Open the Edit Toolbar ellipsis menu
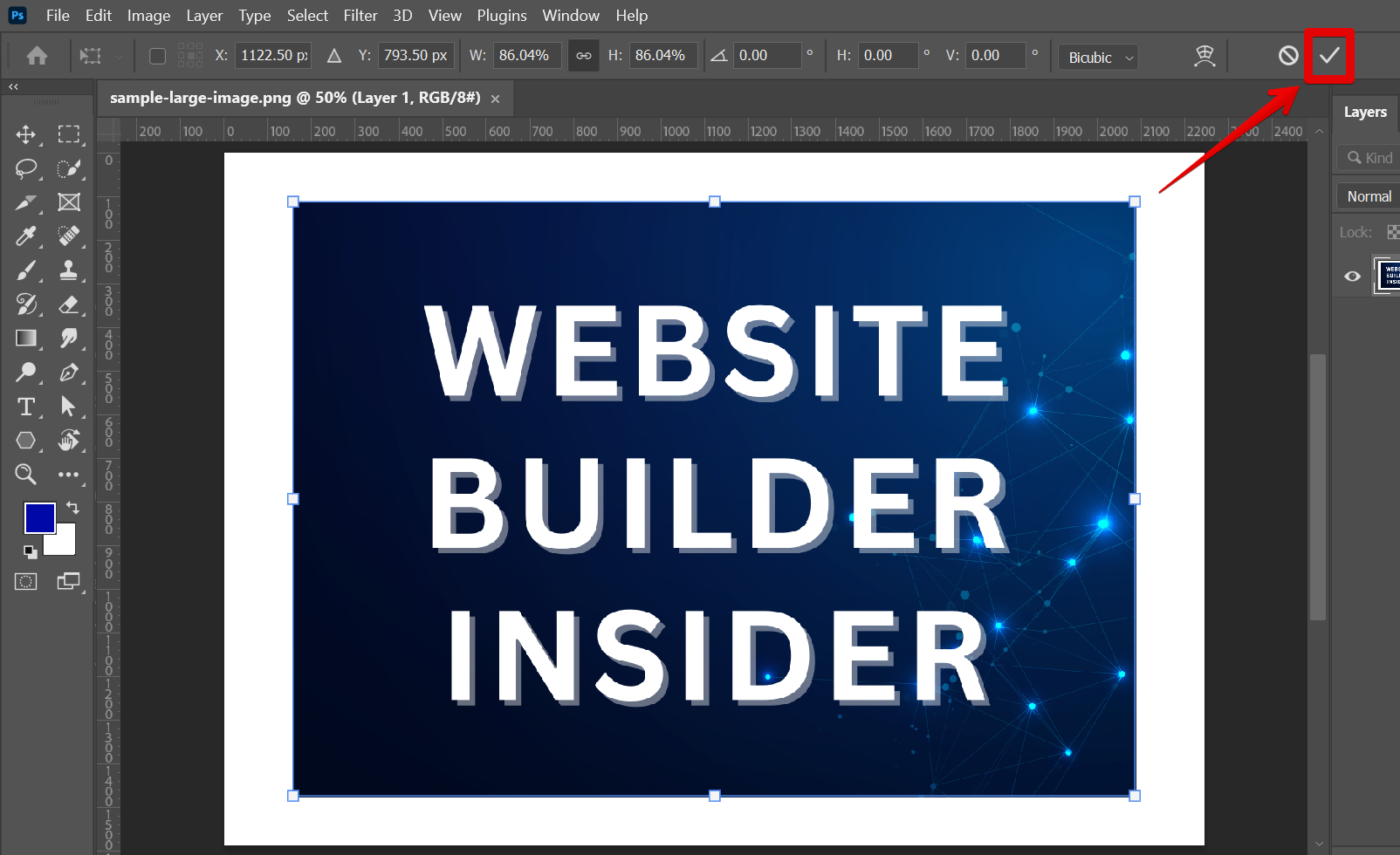 [69, 475]
